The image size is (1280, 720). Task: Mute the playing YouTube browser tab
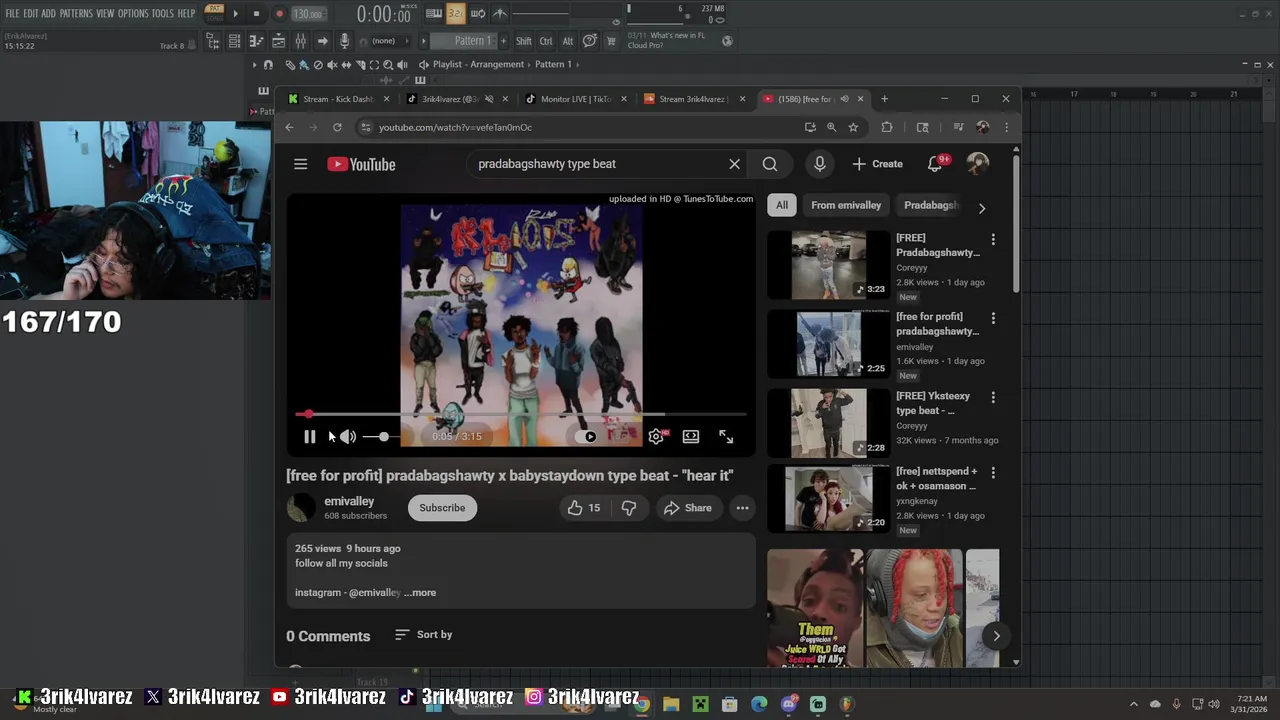844,99
